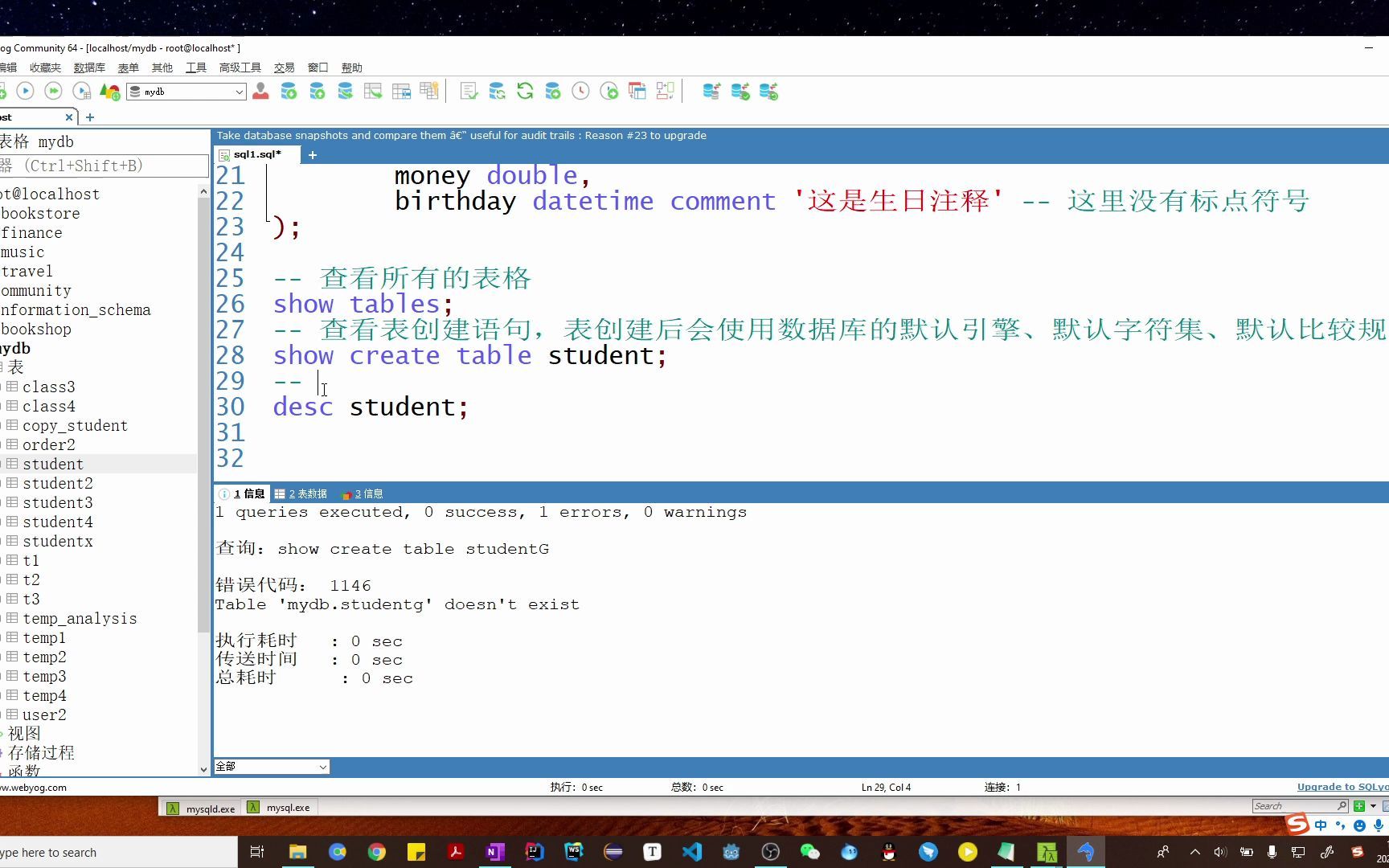
Task: Execute the current query
Action: click(x=25, y=91)
